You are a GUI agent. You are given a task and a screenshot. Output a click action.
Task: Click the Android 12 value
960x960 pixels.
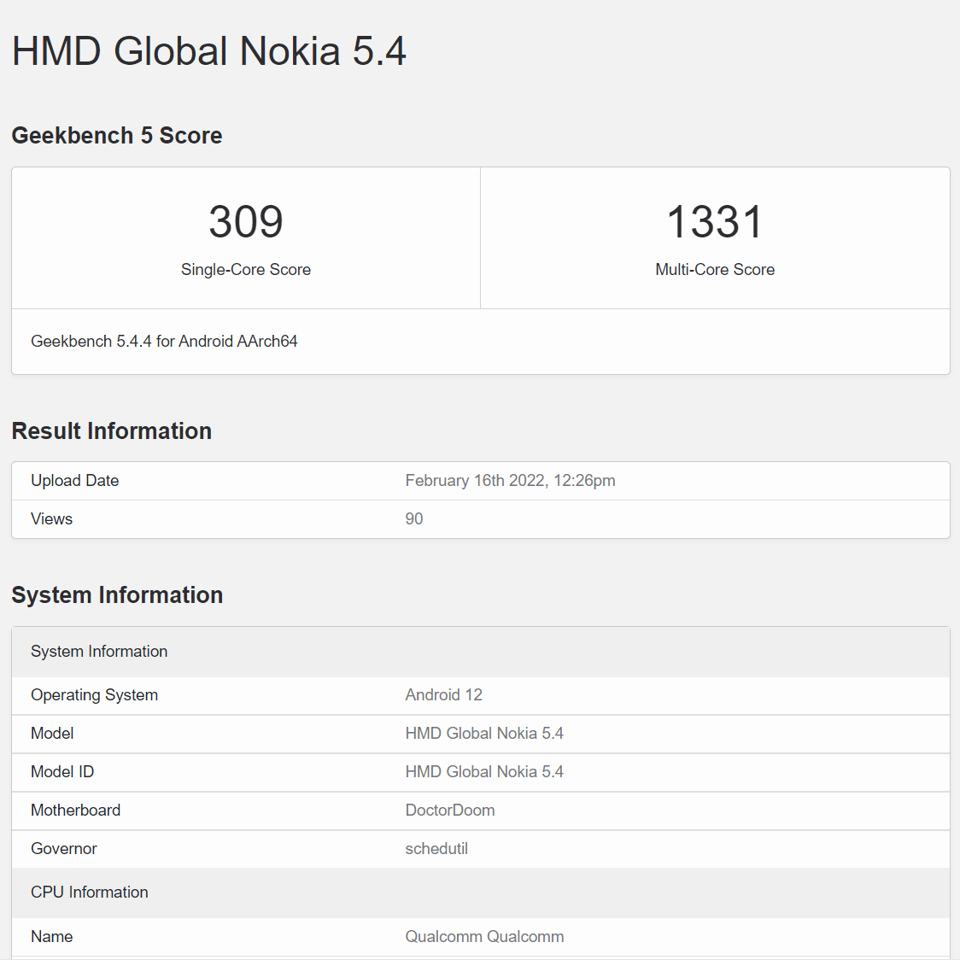pyautogui.click(x=444, y=694)
